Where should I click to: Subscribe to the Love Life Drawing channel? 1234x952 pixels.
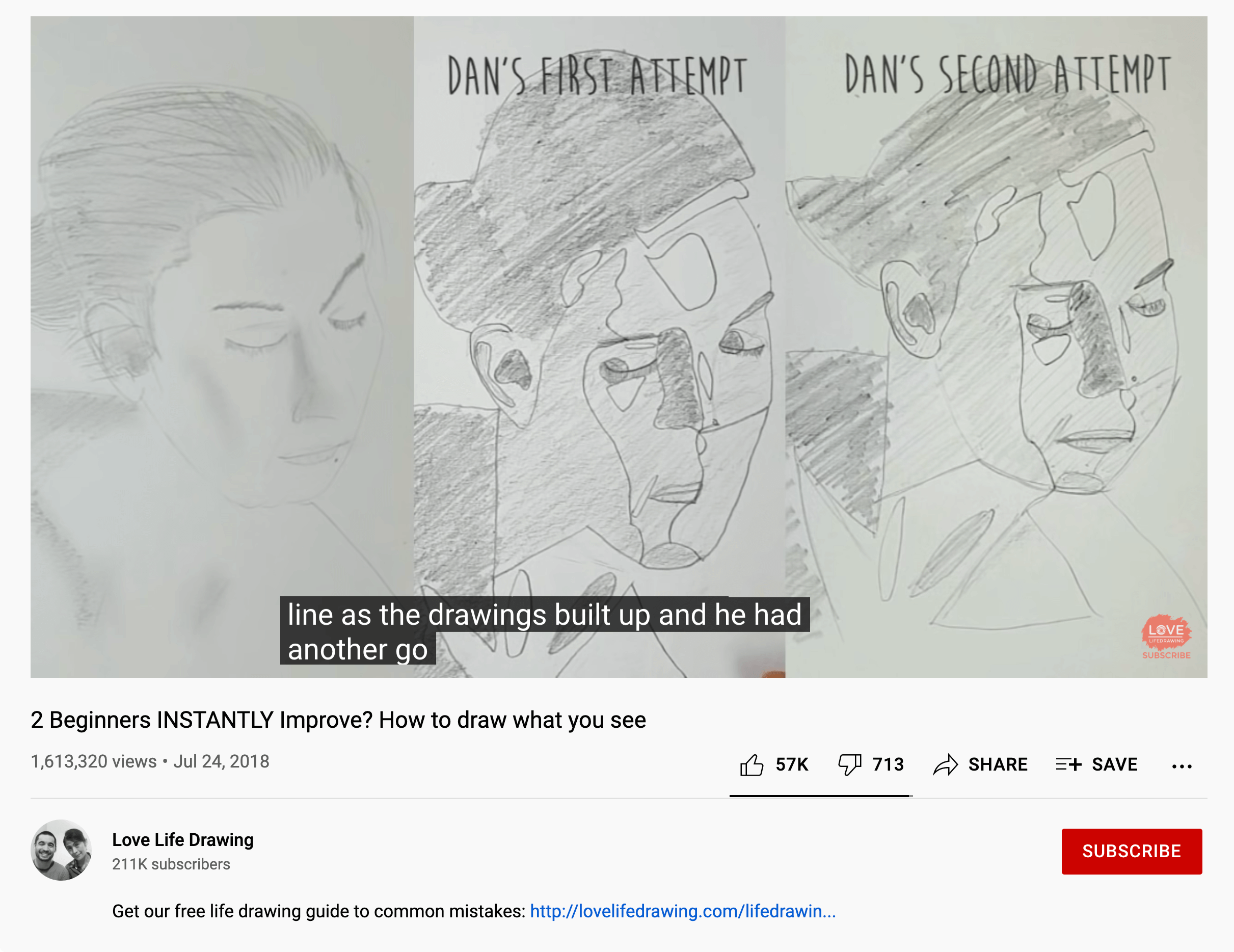pos(1131,851)
